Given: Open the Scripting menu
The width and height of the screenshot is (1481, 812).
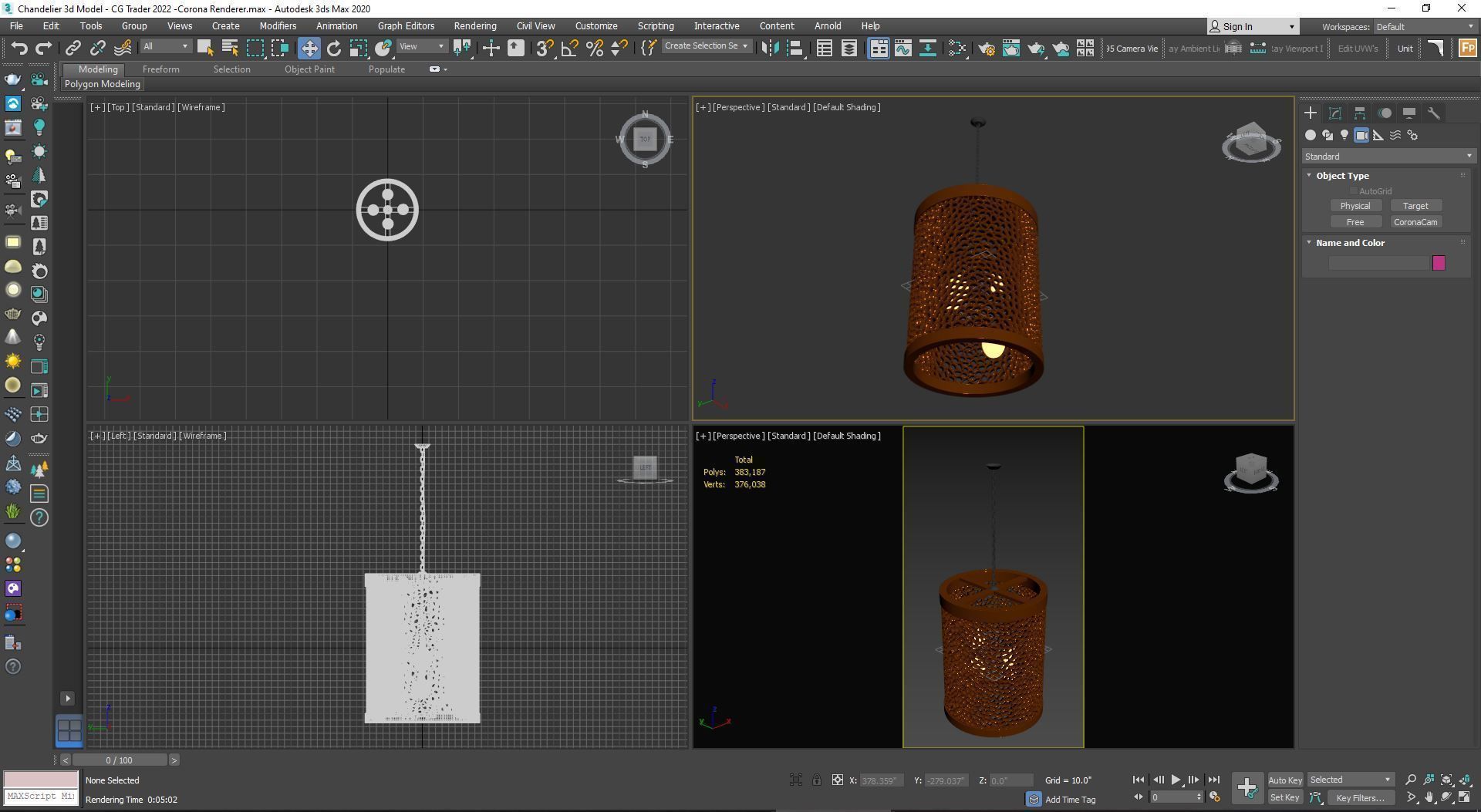Looking at the screenshot, I should pyautogui.click(x=656, y=26).
